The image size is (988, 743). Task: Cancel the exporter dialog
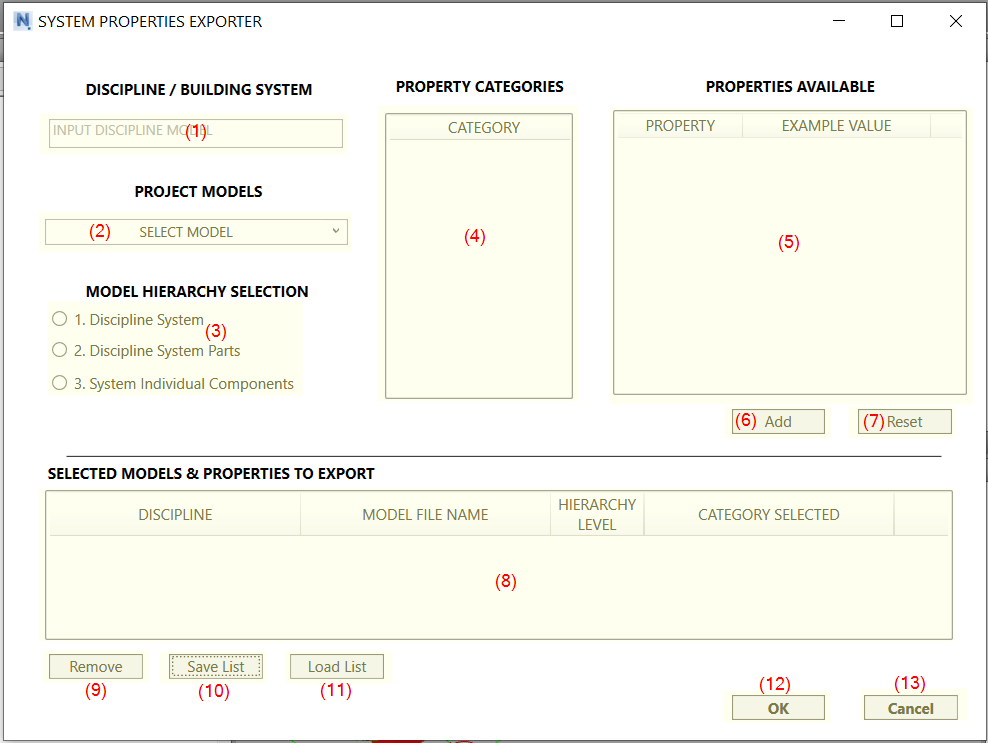[x=910, y=707]
